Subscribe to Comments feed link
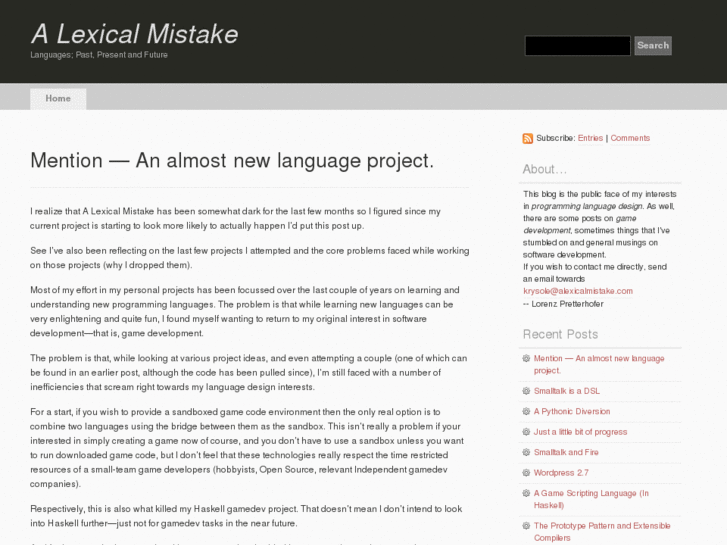The height and width of the screenshot is (545, 727). (630, 138)
